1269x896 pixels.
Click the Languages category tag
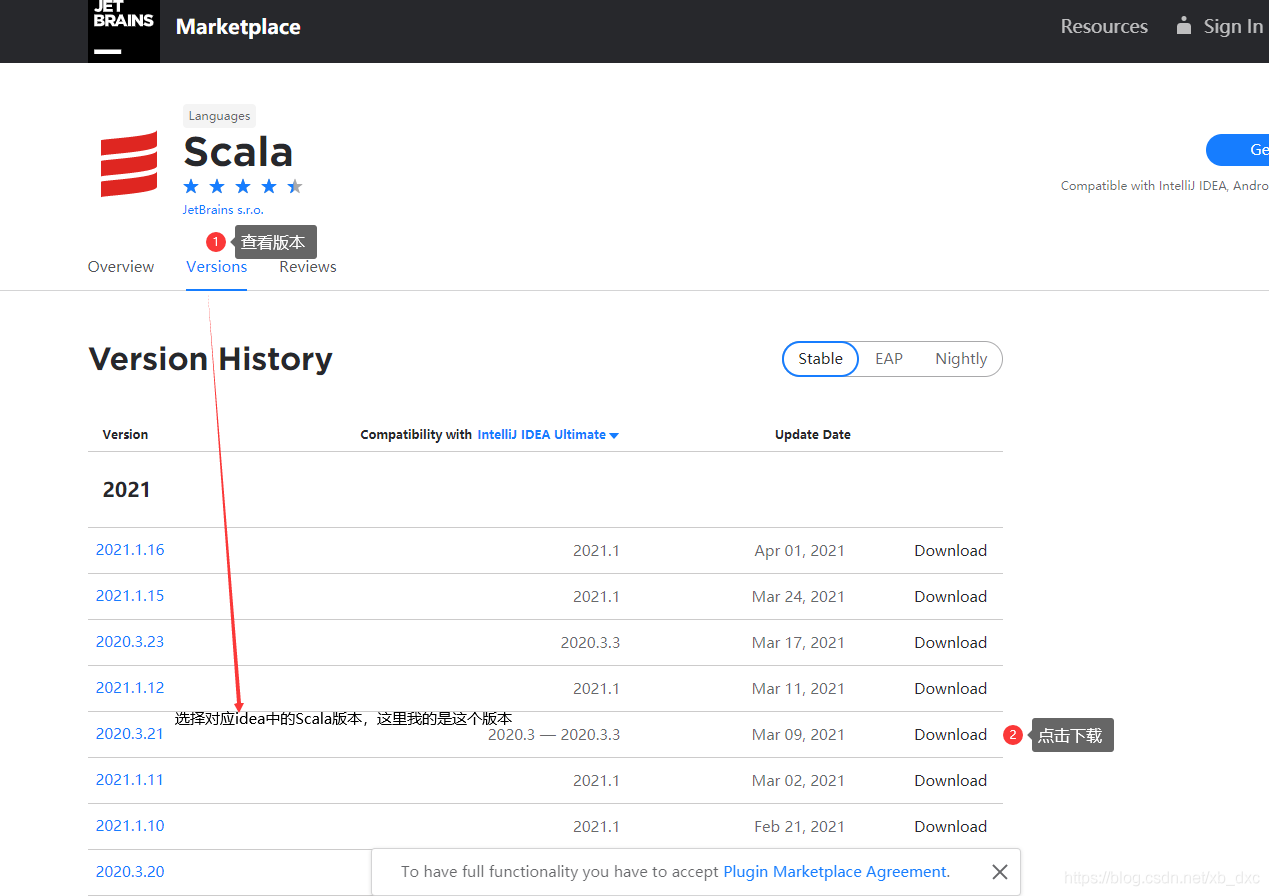click(219, 116)
